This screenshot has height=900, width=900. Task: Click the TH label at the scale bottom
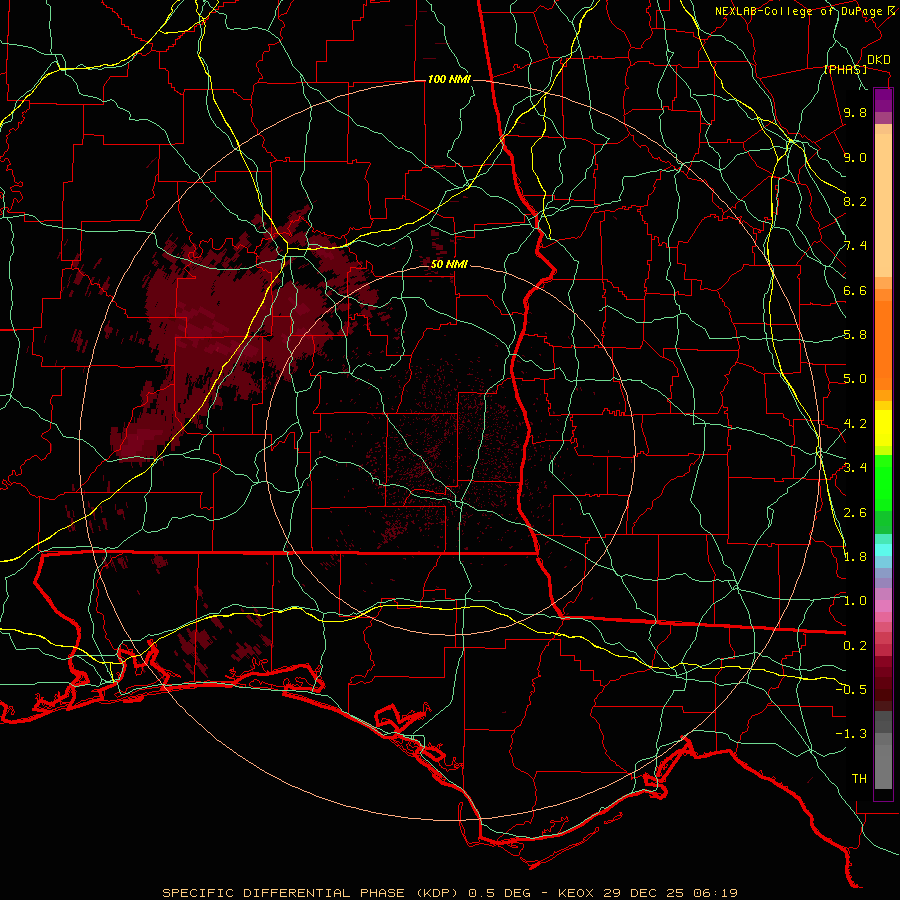coord(859,779)
